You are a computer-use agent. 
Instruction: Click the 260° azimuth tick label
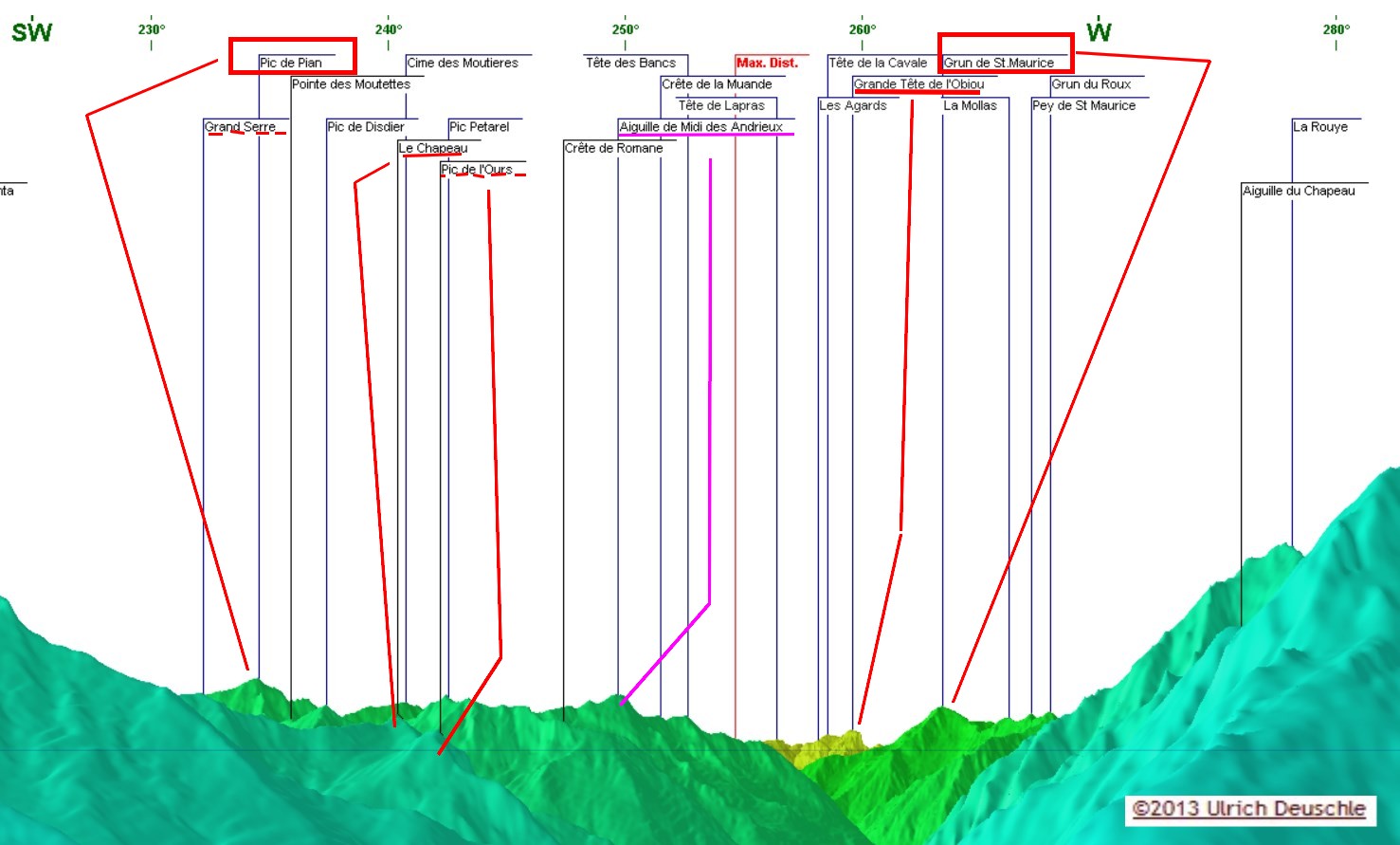pyautogui.click(x=863, y=29)
